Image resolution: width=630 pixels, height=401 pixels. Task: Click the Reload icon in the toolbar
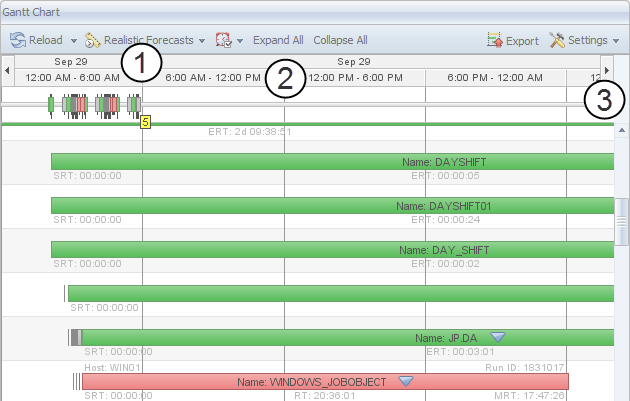(18, 40)
